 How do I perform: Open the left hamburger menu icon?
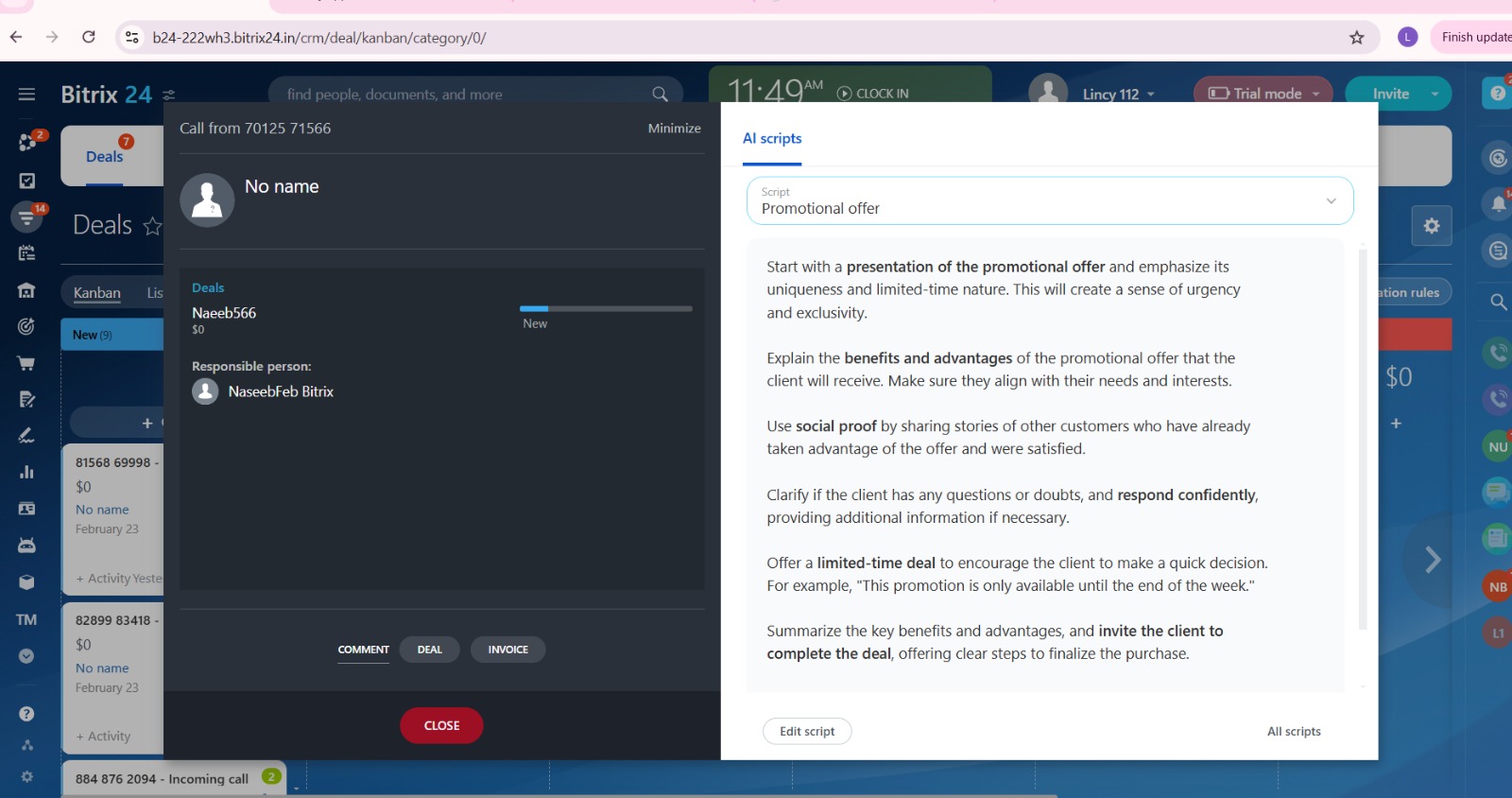(26, 95)
